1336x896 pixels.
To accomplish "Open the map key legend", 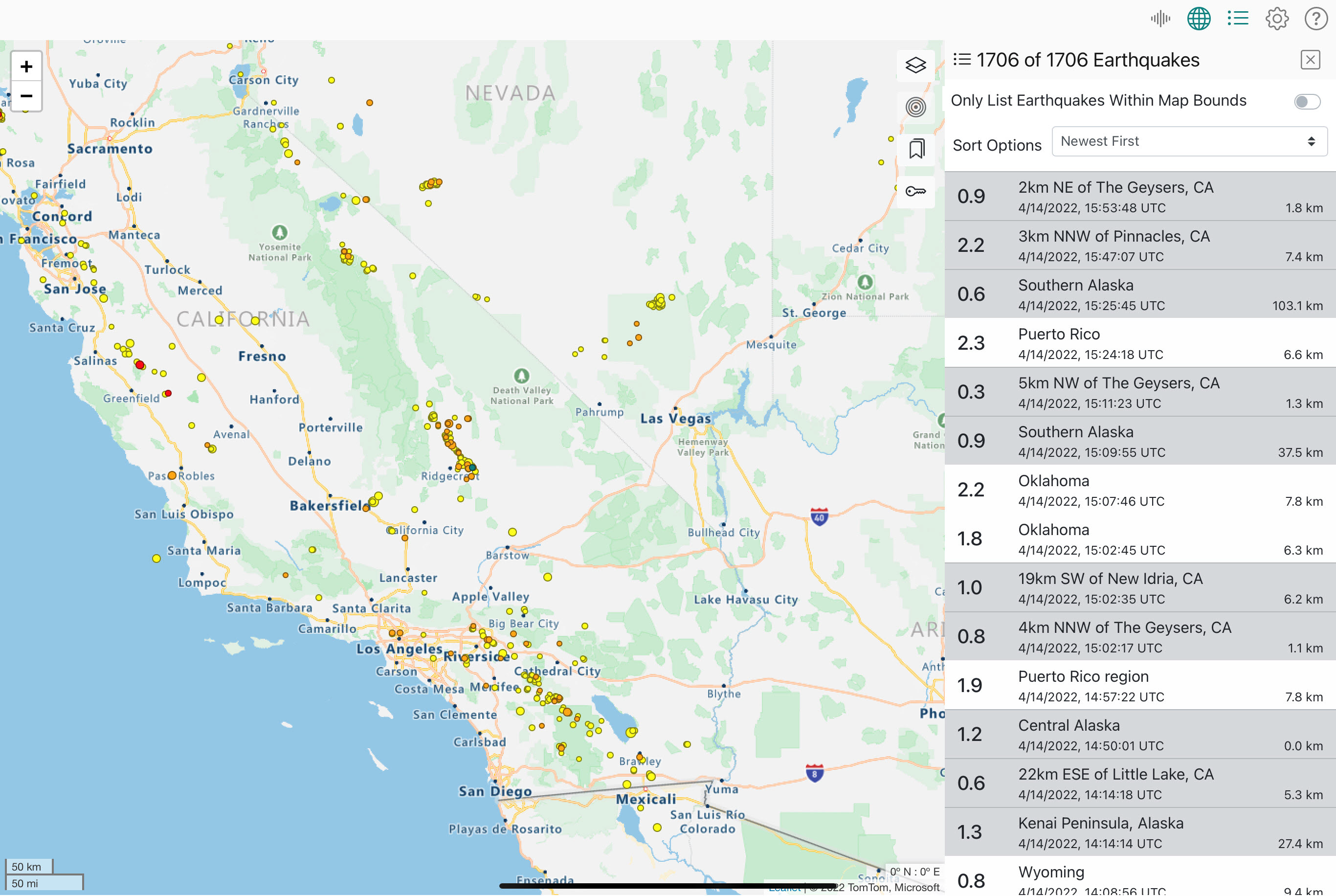I will (x=915, y=191).
